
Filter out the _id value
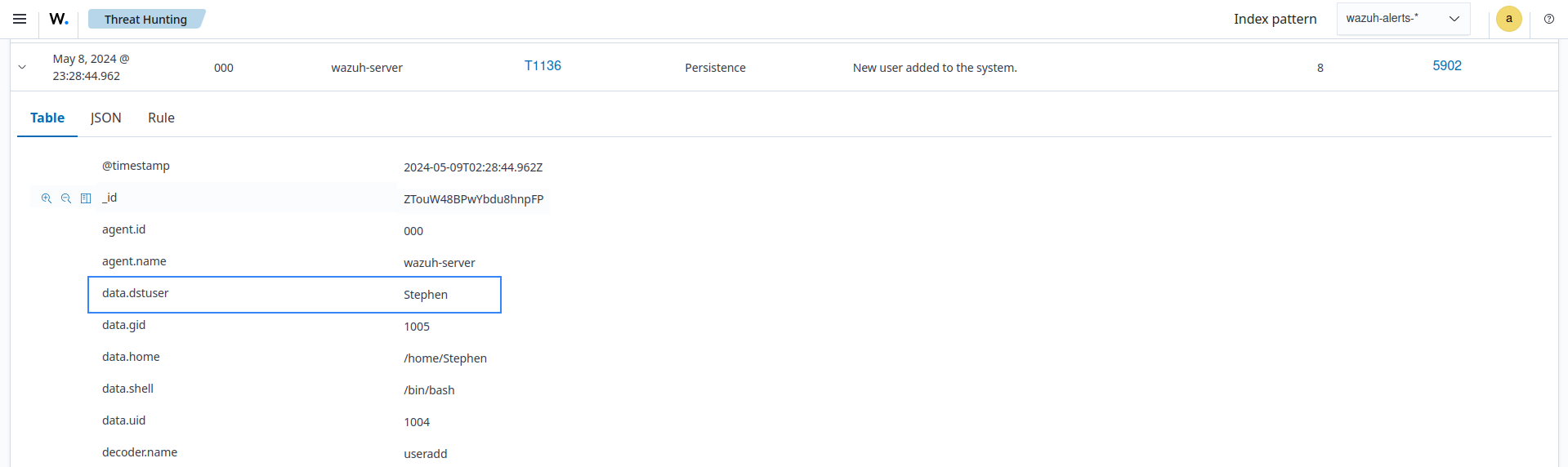(x=66, y=198)
